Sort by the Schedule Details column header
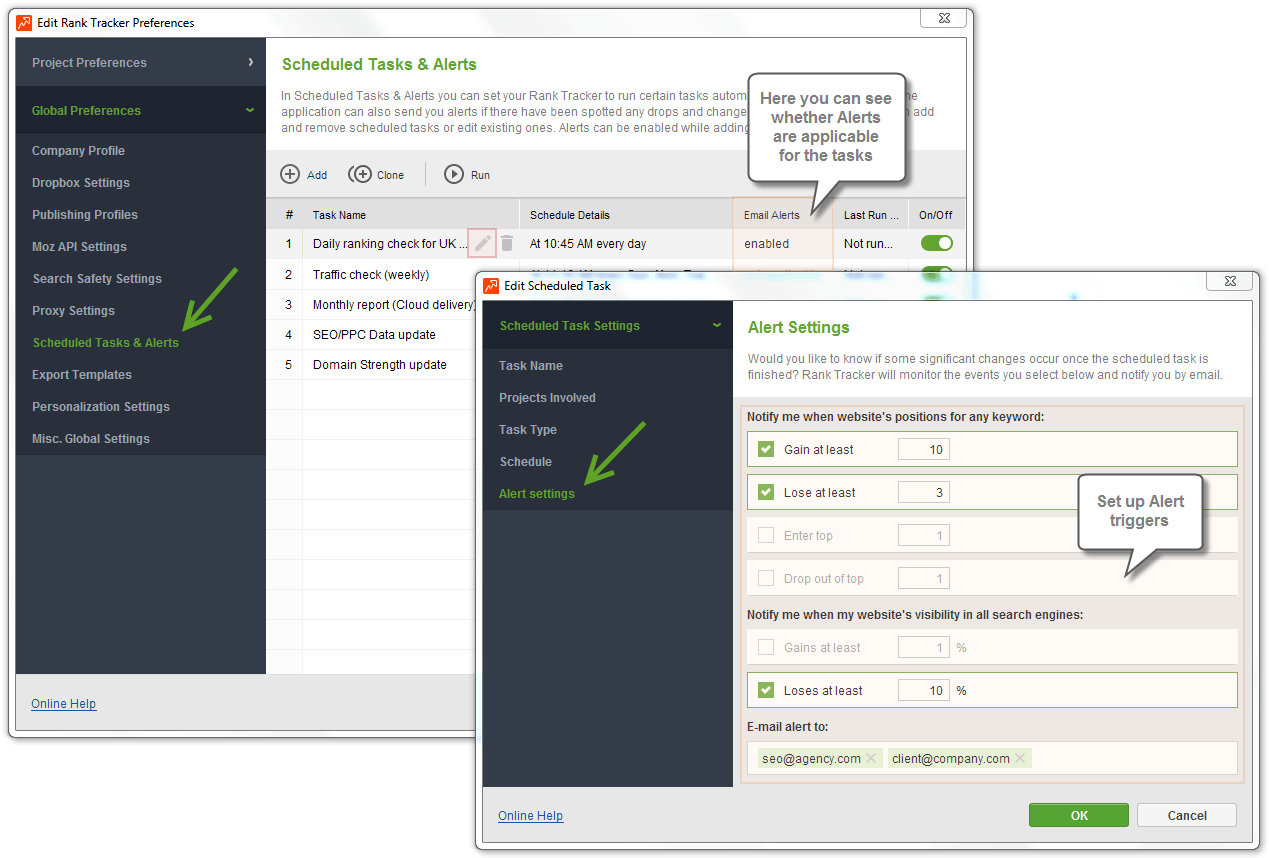 click(x=626, y=215)
